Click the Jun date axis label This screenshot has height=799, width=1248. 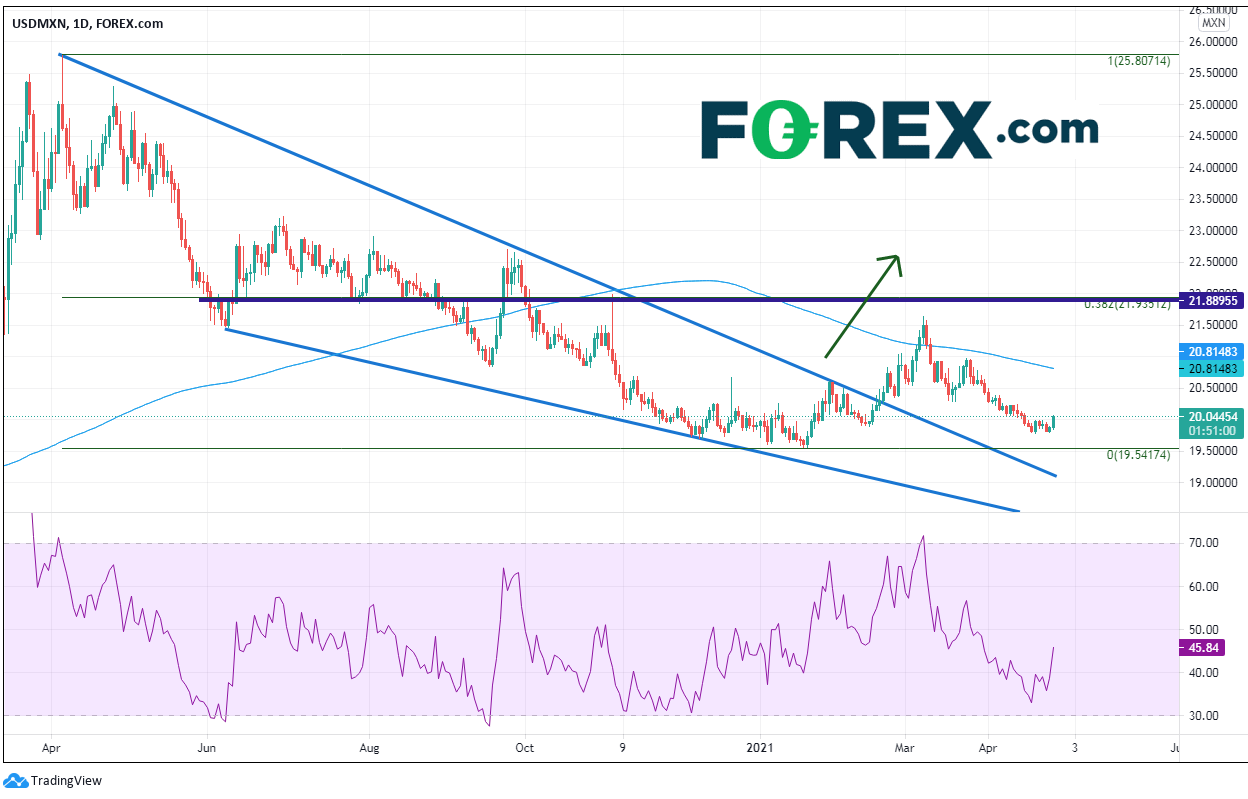206,746
